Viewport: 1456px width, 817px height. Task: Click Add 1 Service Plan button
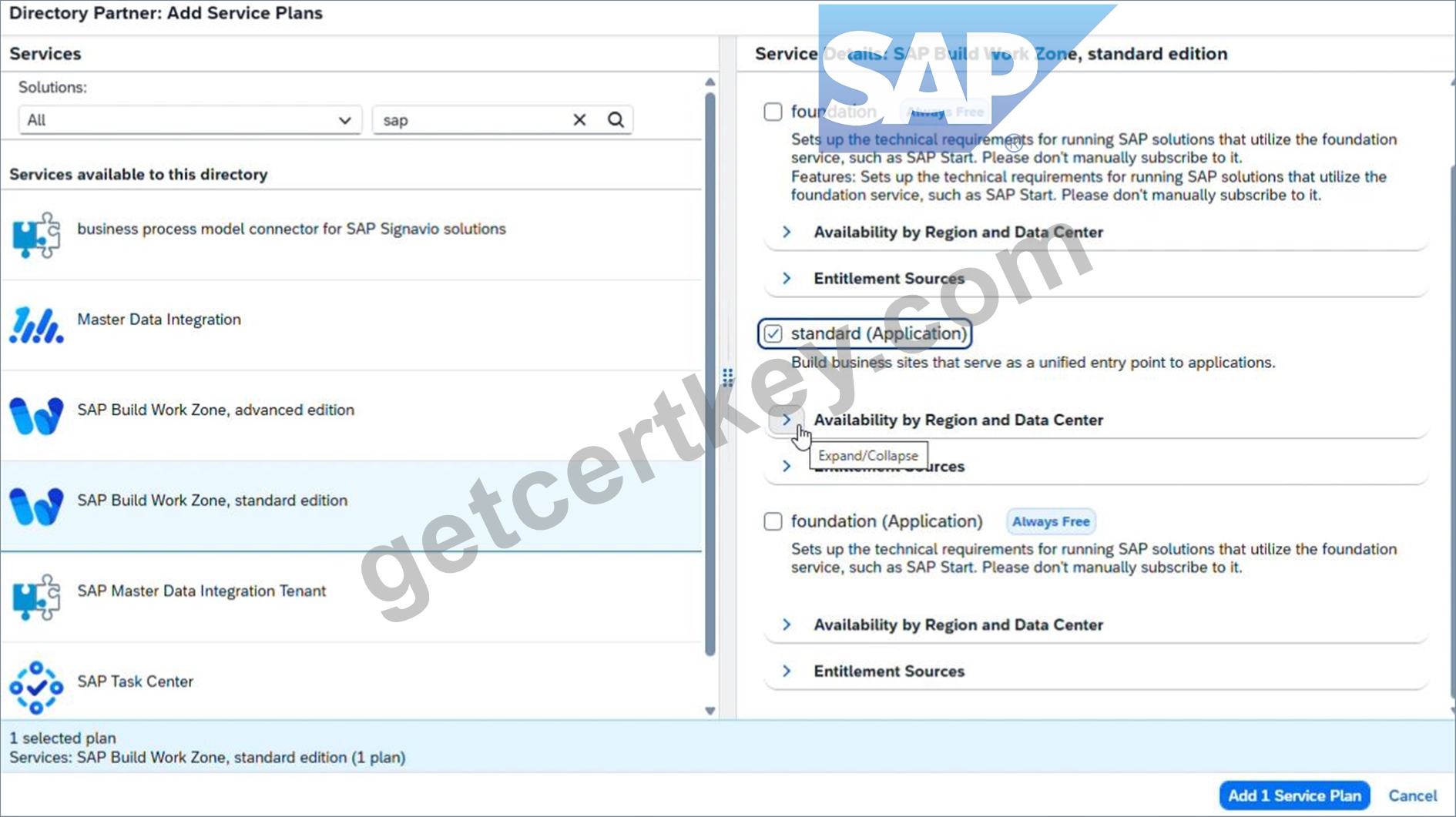[1294, 795]
